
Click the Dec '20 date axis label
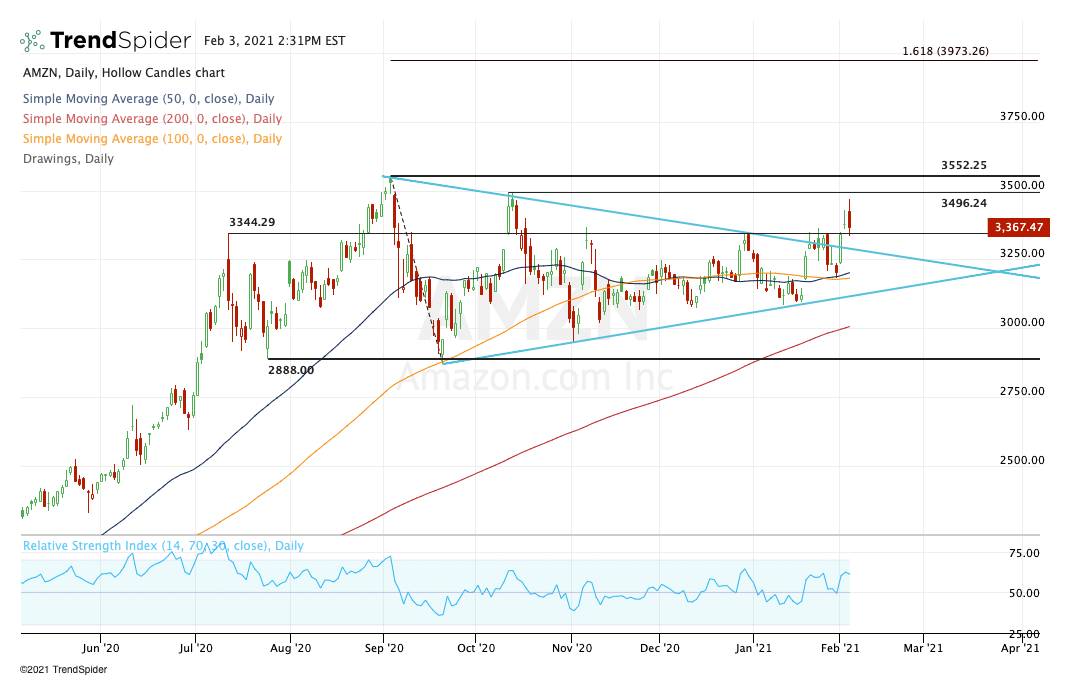[660, 648]
